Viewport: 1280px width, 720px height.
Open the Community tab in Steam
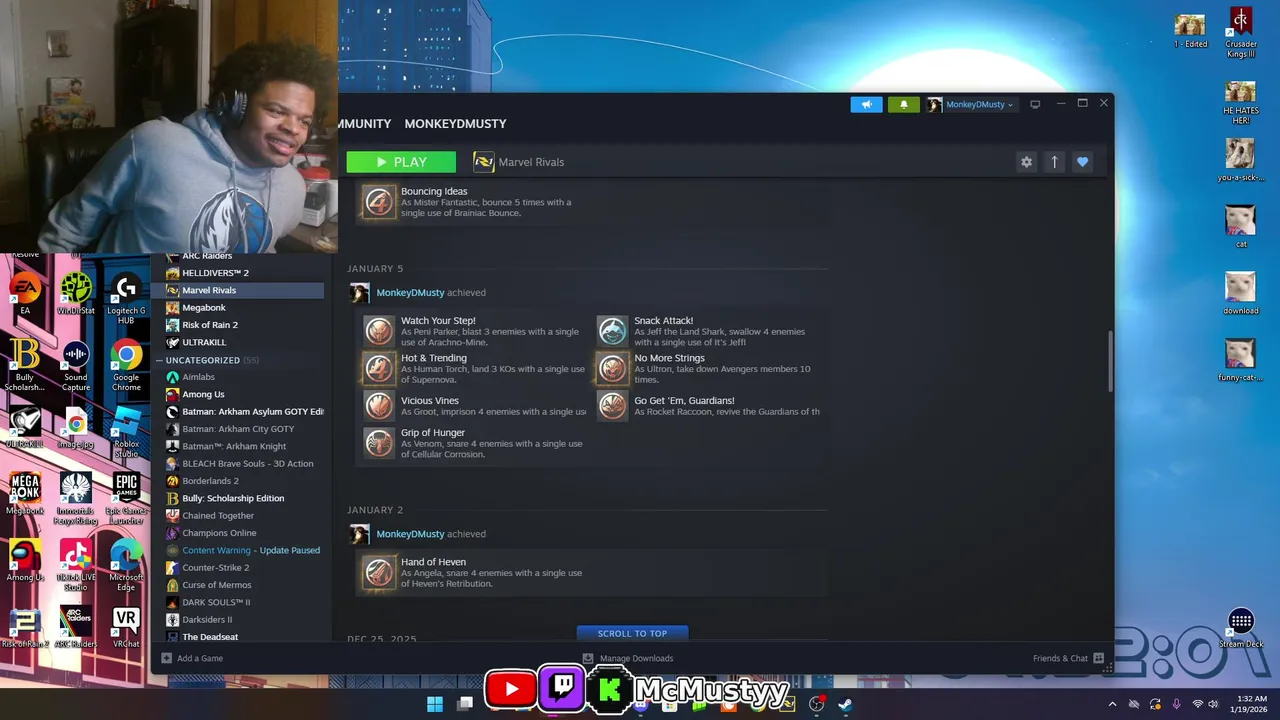coord(364,124)
